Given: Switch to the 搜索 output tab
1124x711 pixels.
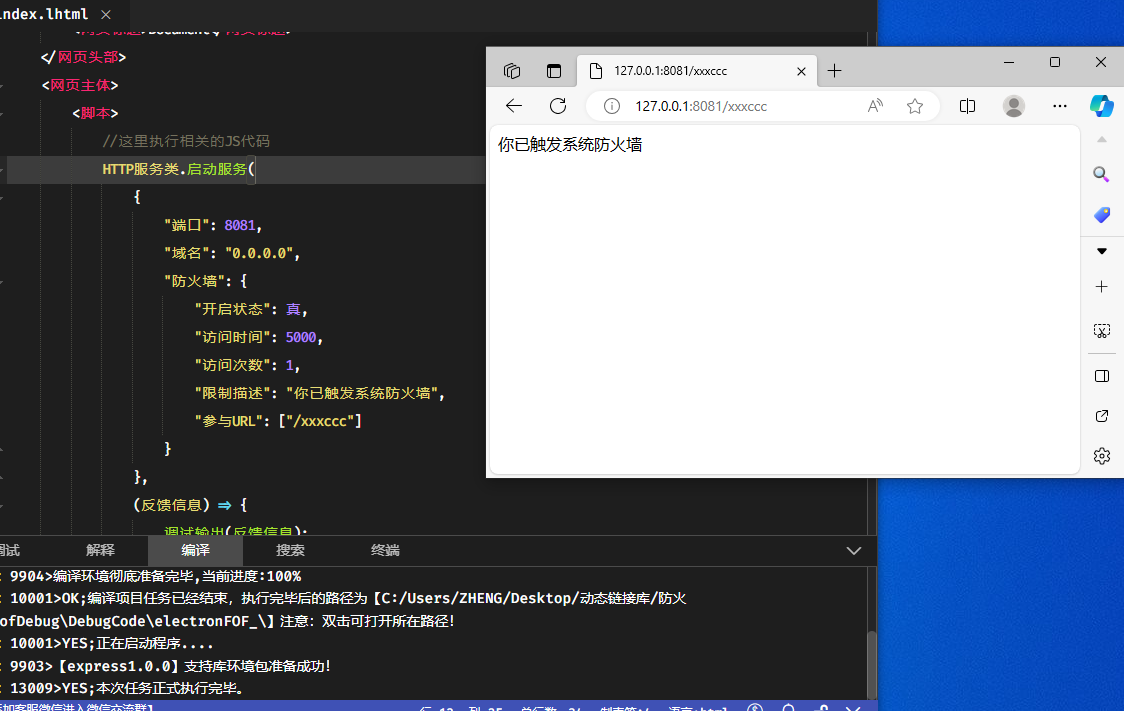Looking at the screenshot, I should click(290, 550).
